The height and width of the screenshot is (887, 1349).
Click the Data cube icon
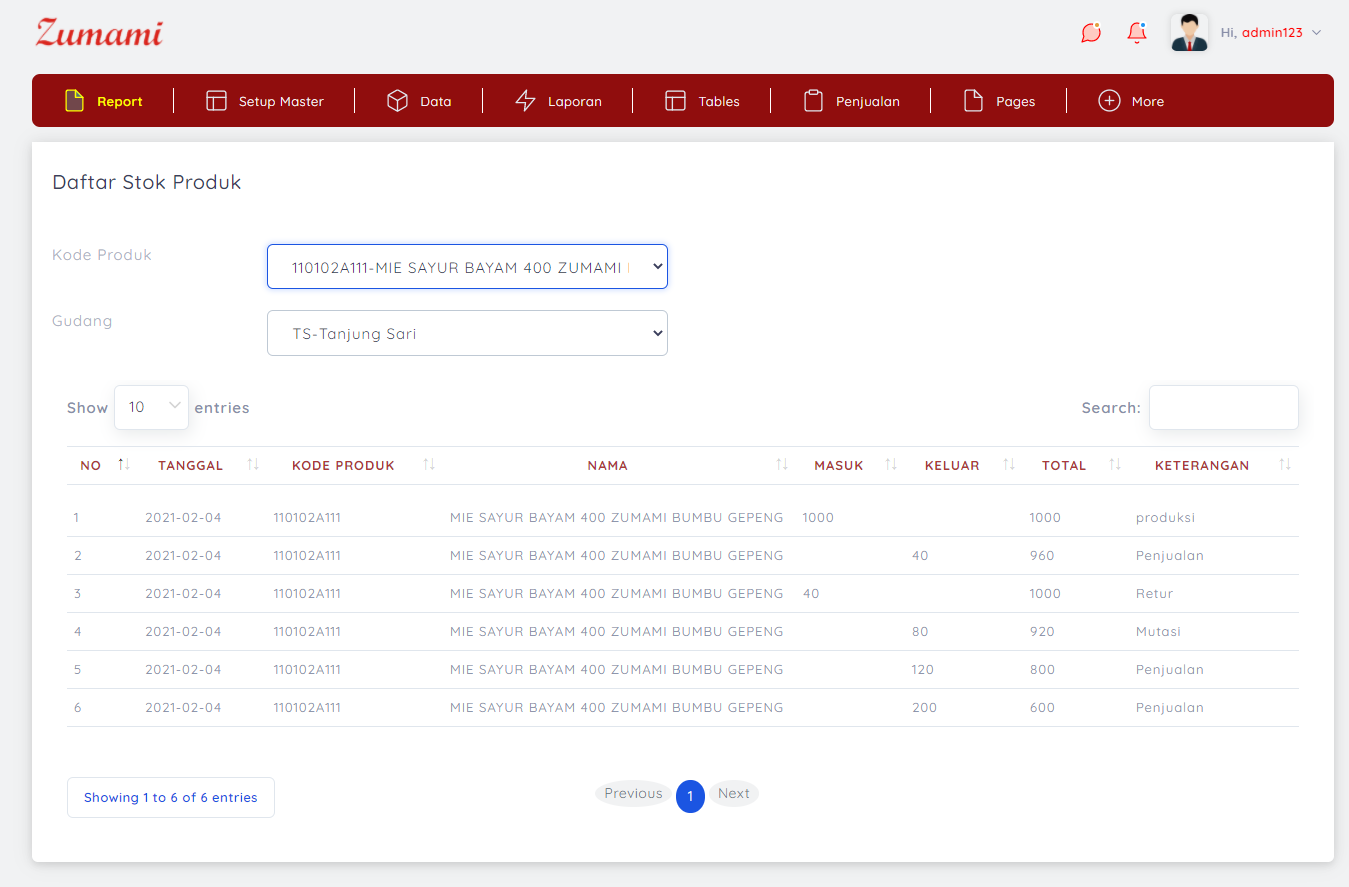[x=397, y=101]
